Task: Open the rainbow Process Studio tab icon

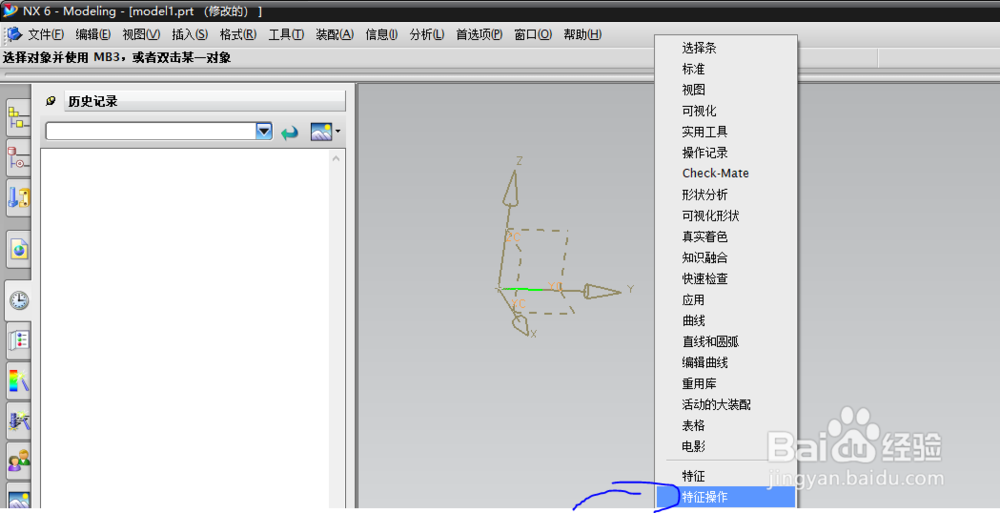Action: click(x=19, y=381)
